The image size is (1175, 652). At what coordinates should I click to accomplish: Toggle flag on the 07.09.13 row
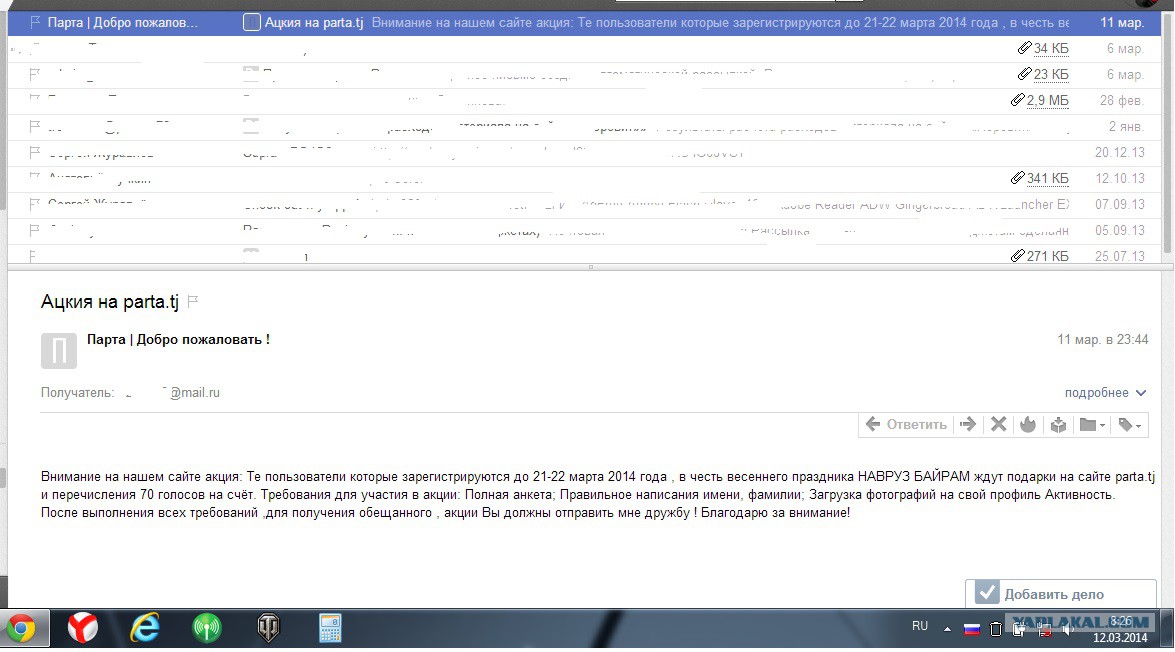point(34,204)
